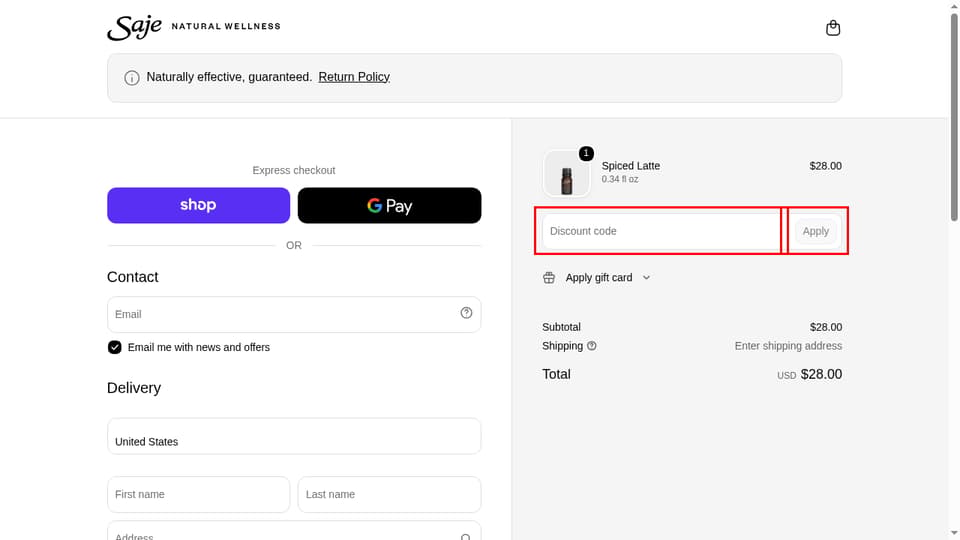Click the address search magnifier icon

465,537
